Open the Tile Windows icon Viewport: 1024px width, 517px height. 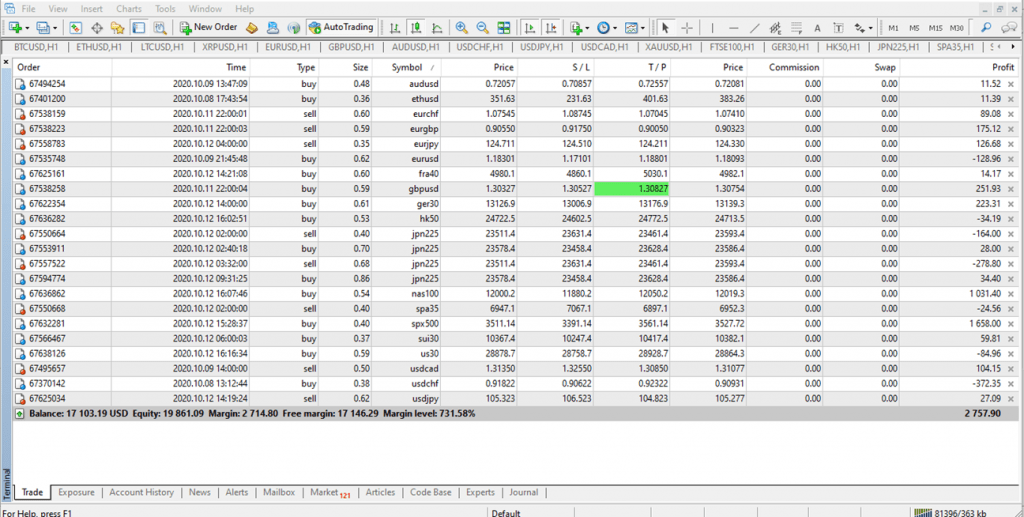(506, 27)
